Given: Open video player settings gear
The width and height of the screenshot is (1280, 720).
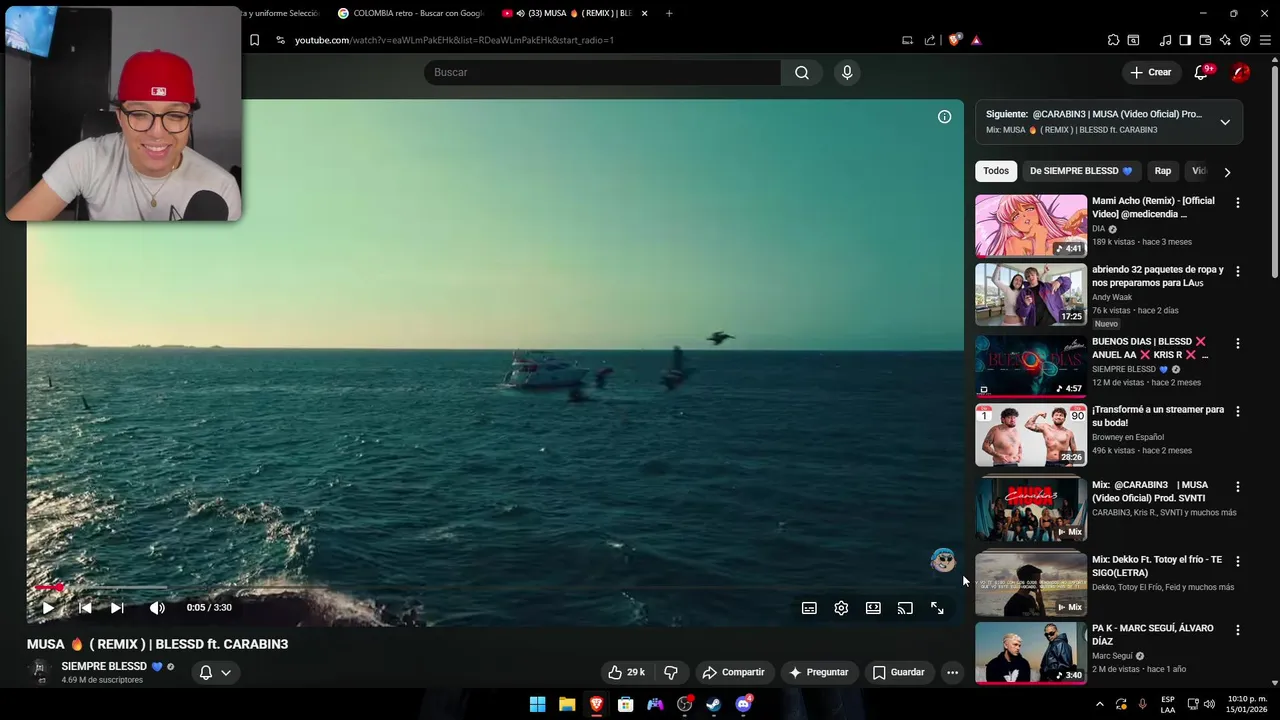Looking at the screenshot, I should pyautogui.click(x=841, y=608).
